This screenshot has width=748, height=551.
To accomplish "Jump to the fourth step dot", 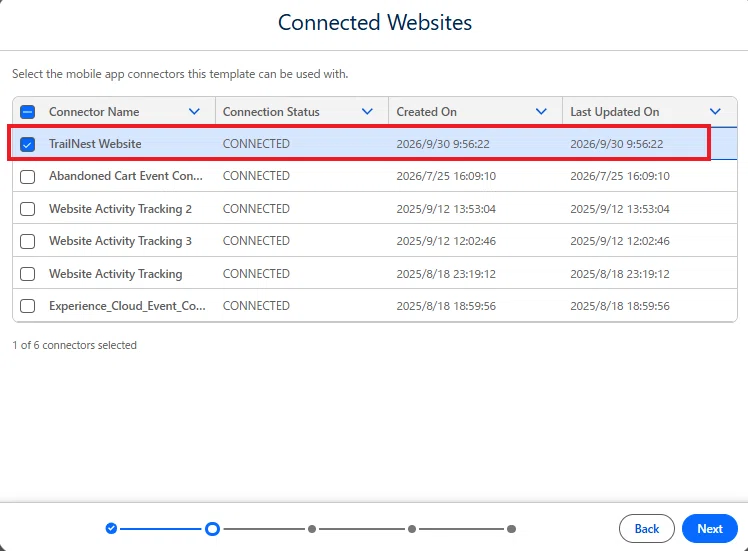I will 412,529.
